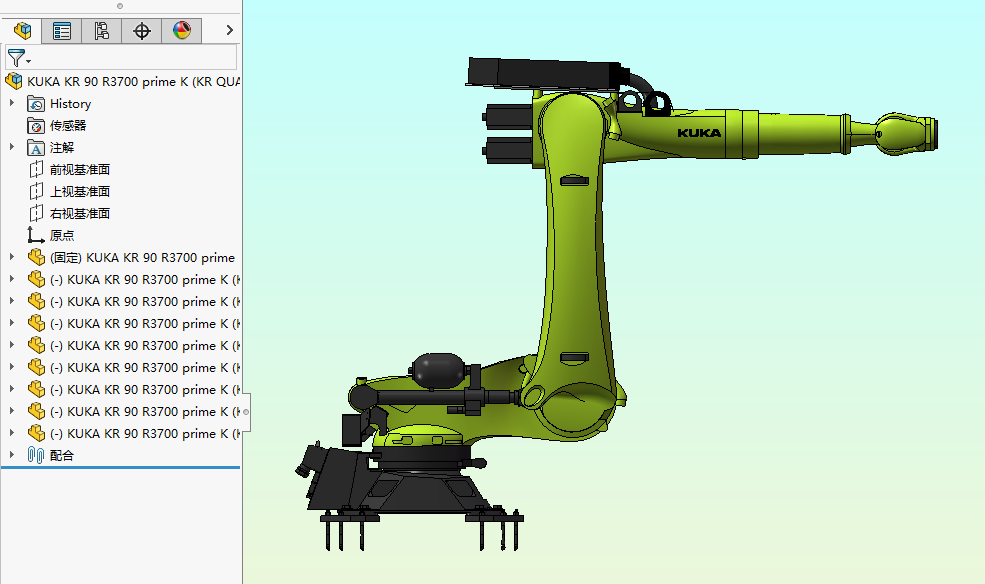Click the split handle dot above the manager tabs
The image size is (985, 584).
coord(120,6)
